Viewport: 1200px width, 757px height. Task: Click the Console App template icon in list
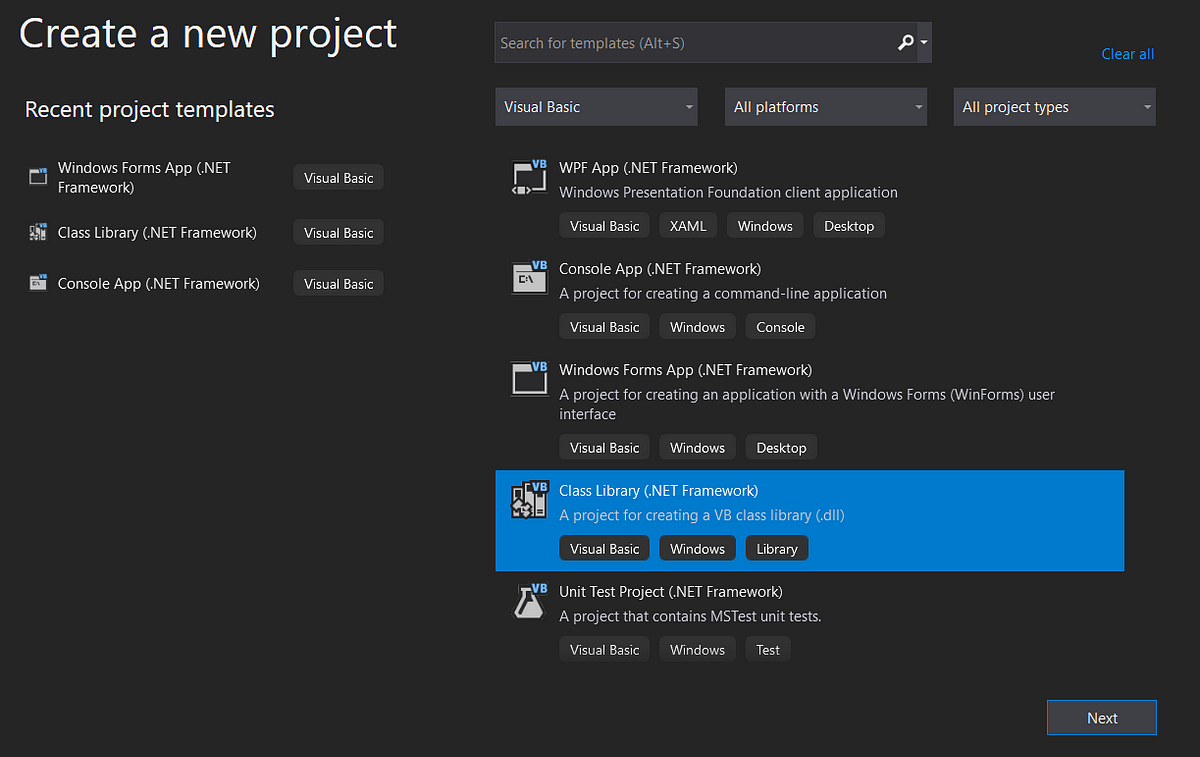tap(530, 278)
